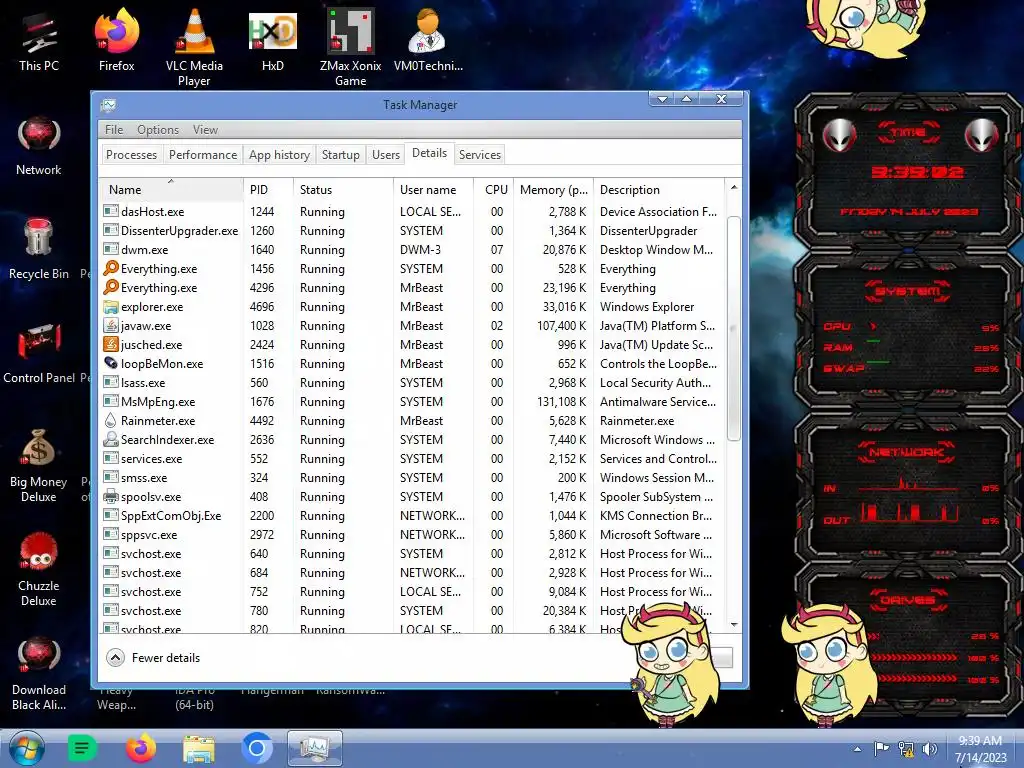Select the dwm.exe process row
The image size is (1024, 768).
[x=412, y=249]
